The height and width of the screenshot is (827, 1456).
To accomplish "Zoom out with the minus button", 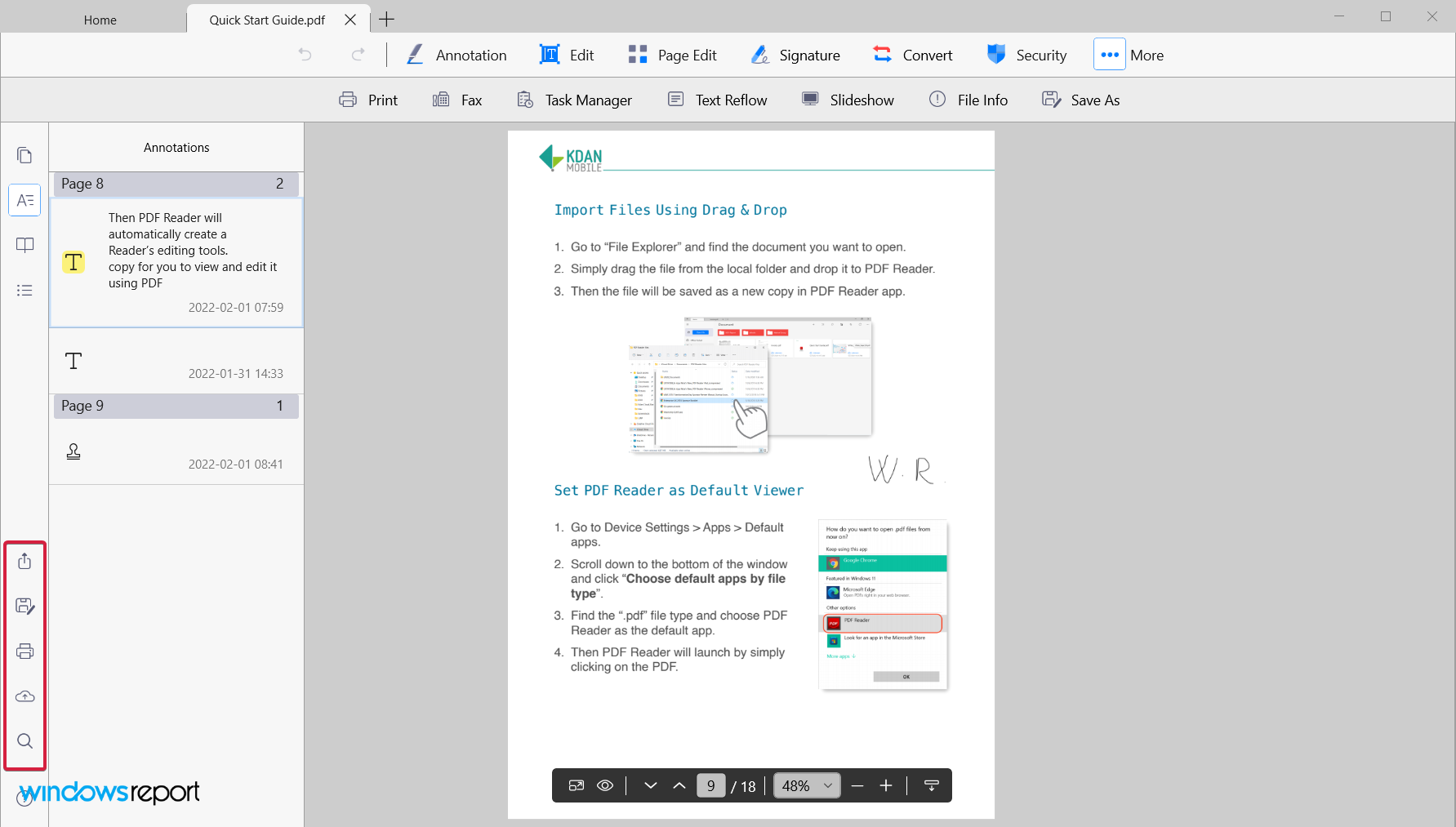I will (857, 785).
